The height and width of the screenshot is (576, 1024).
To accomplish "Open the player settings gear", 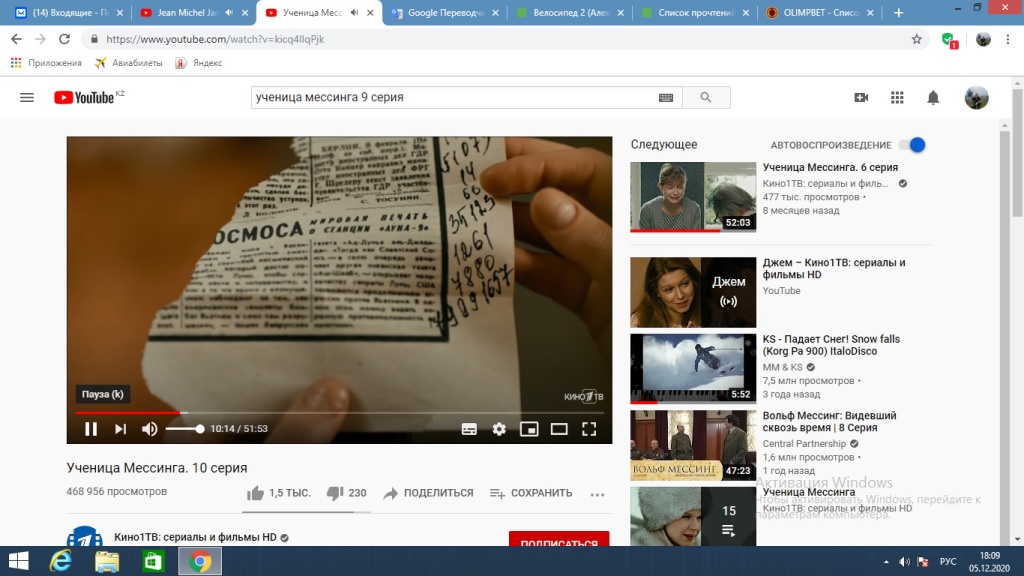I will tap(499, 429).
